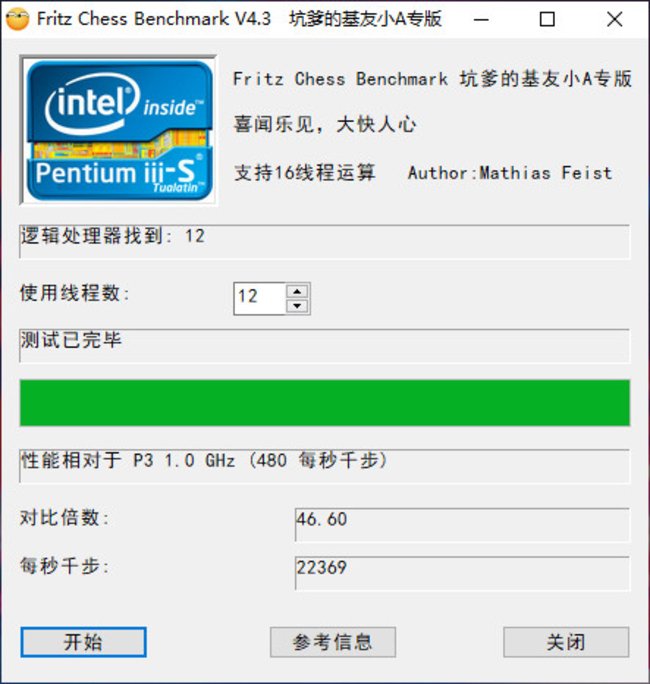The height and width of the screenshot is (684, 650).
Task: Decrease thread count with the down arrow
Action: (297, 305)
